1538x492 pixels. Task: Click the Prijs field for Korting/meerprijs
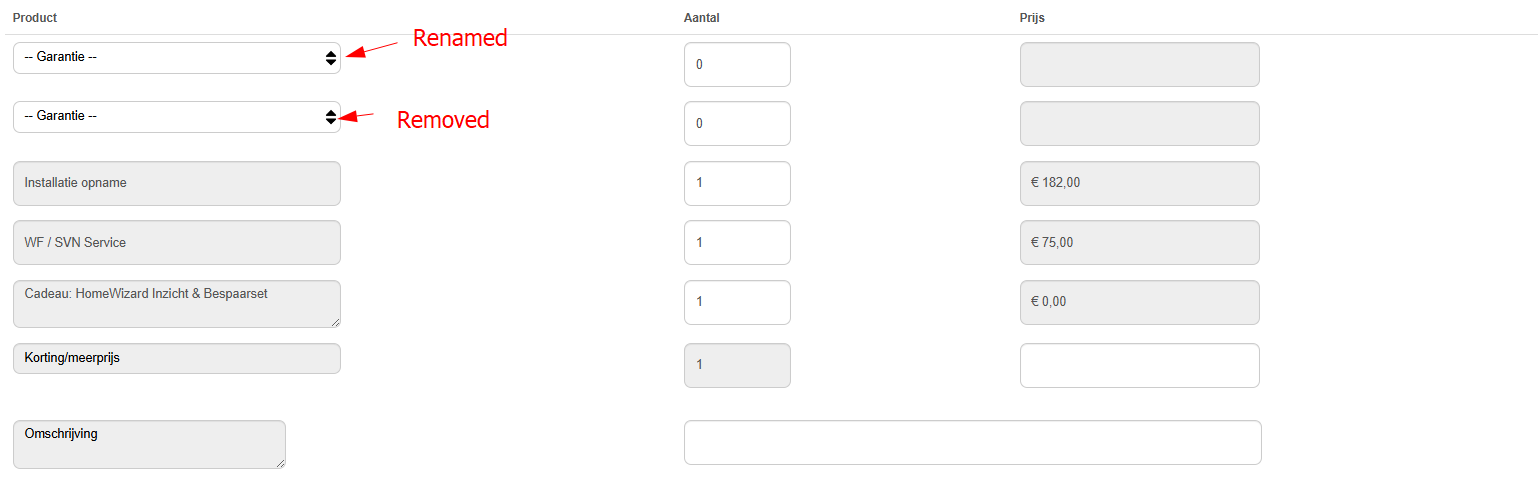(1139, 366)
